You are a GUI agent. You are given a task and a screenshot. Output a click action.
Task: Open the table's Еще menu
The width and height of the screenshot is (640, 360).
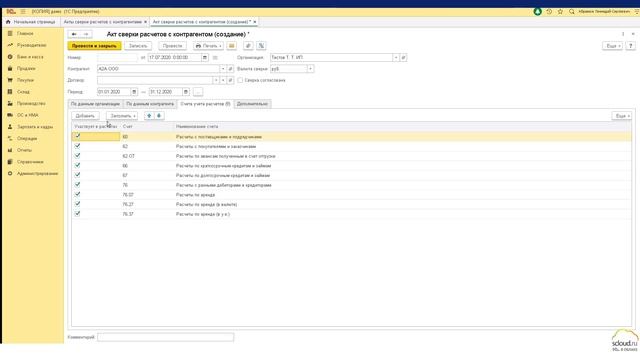(x=622, y=116)
